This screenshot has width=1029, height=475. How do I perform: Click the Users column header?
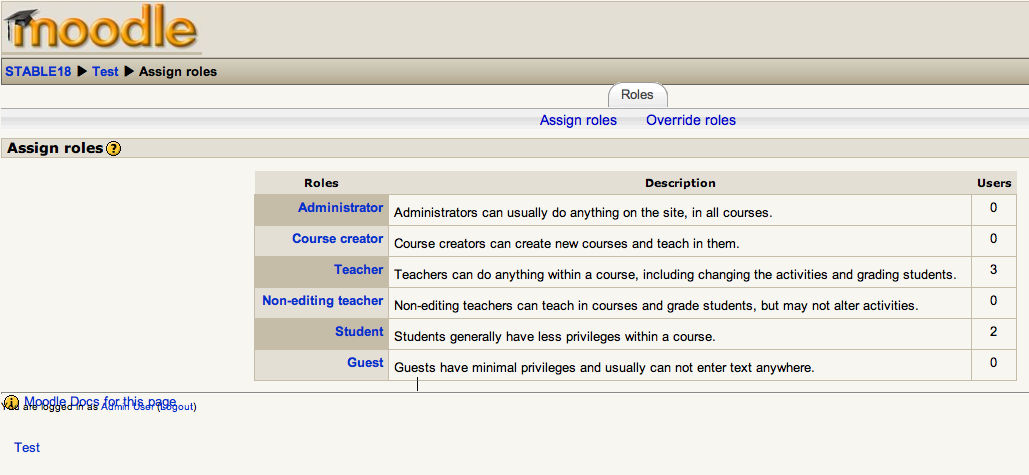click(x=994, y=183)
